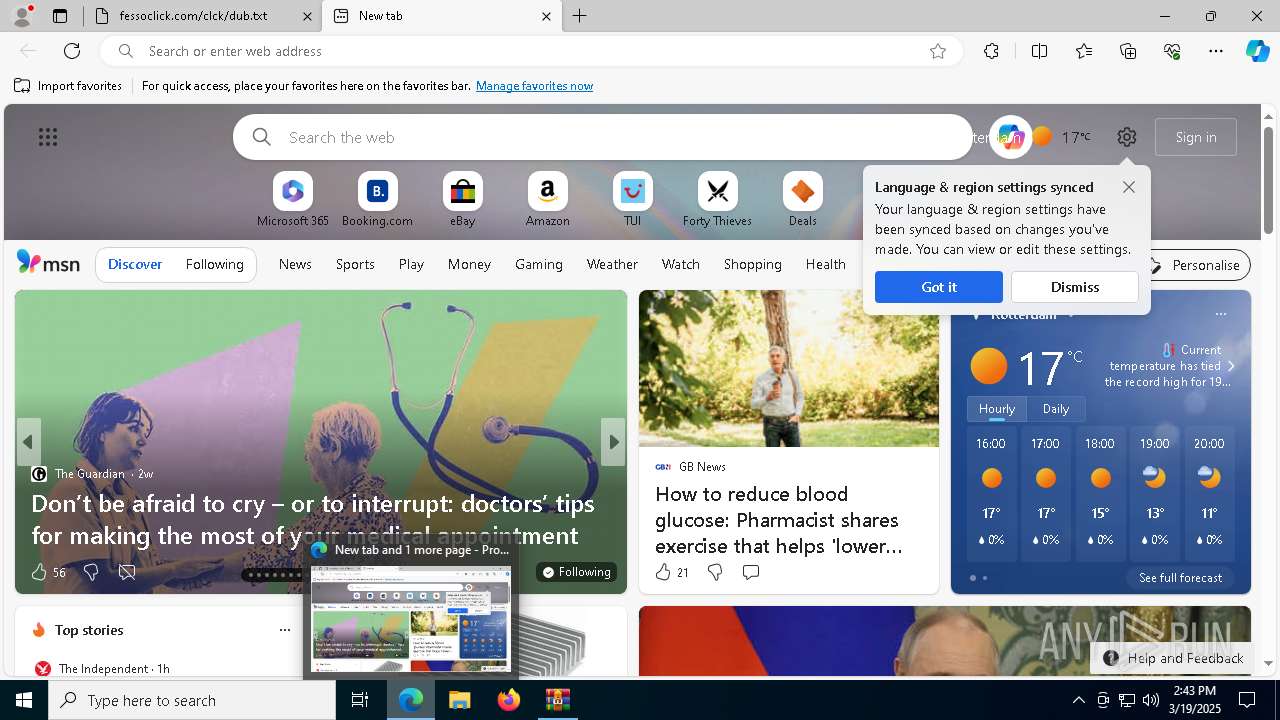This screenshot has height=720, width=1280.
Task: Launch Firefox from taskbar
Action: pyautogui.click(x=509, y=700)
